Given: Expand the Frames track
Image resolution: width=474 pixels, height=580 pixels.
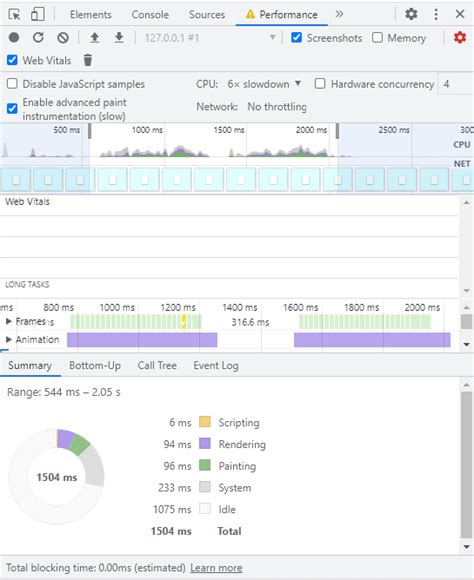Looking at the screenshot, I should (9, 321).
